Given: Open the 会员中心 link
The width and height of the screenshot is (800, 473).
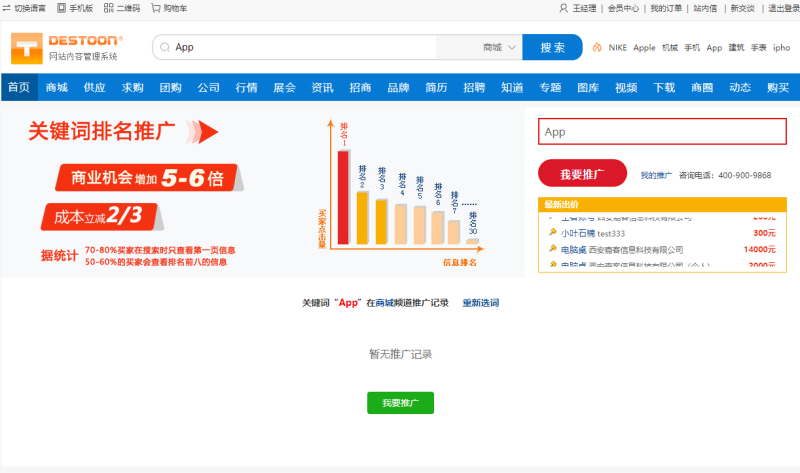Looking at the screenshot, I should pyautogui.click(x=623, y=8).
